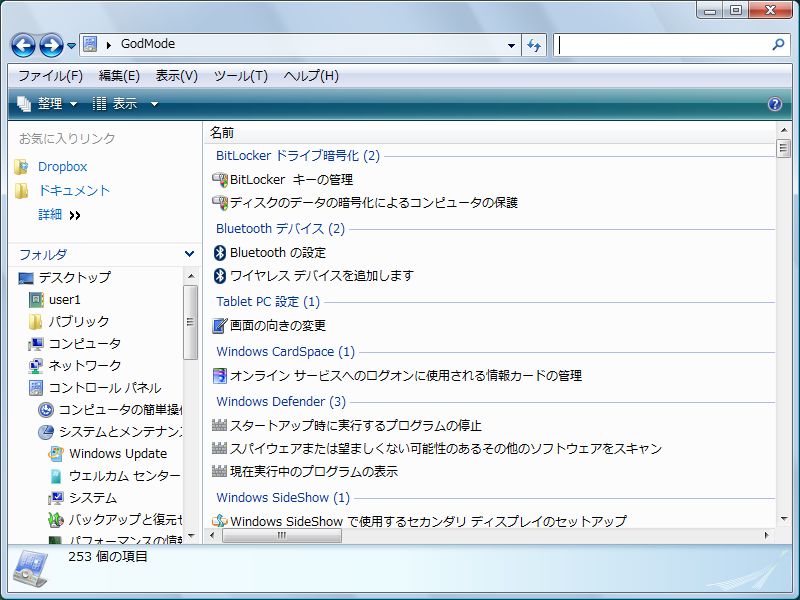Open the 情報カードの管理 item
The width and height of the screenshot is (800, 600).
pos(406,376)
